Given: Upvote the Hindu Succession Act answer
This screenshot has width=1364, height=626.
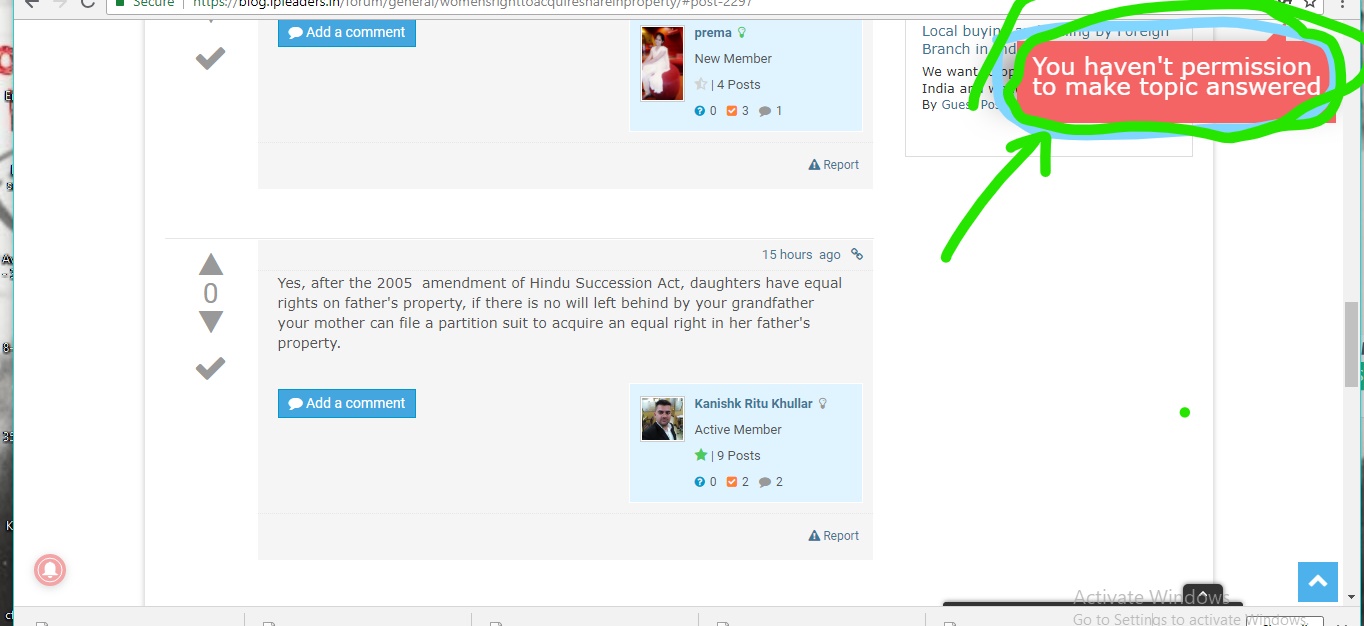Looking at the screenshot, I should pos(210,265).
